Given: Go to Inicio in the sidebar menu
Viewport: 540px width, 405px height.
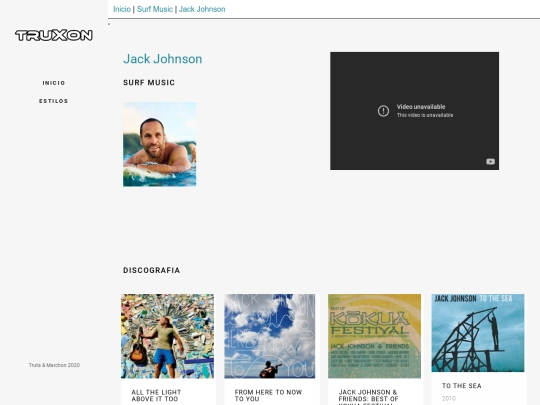Looking at the screenshot, I should click(54, 83).
